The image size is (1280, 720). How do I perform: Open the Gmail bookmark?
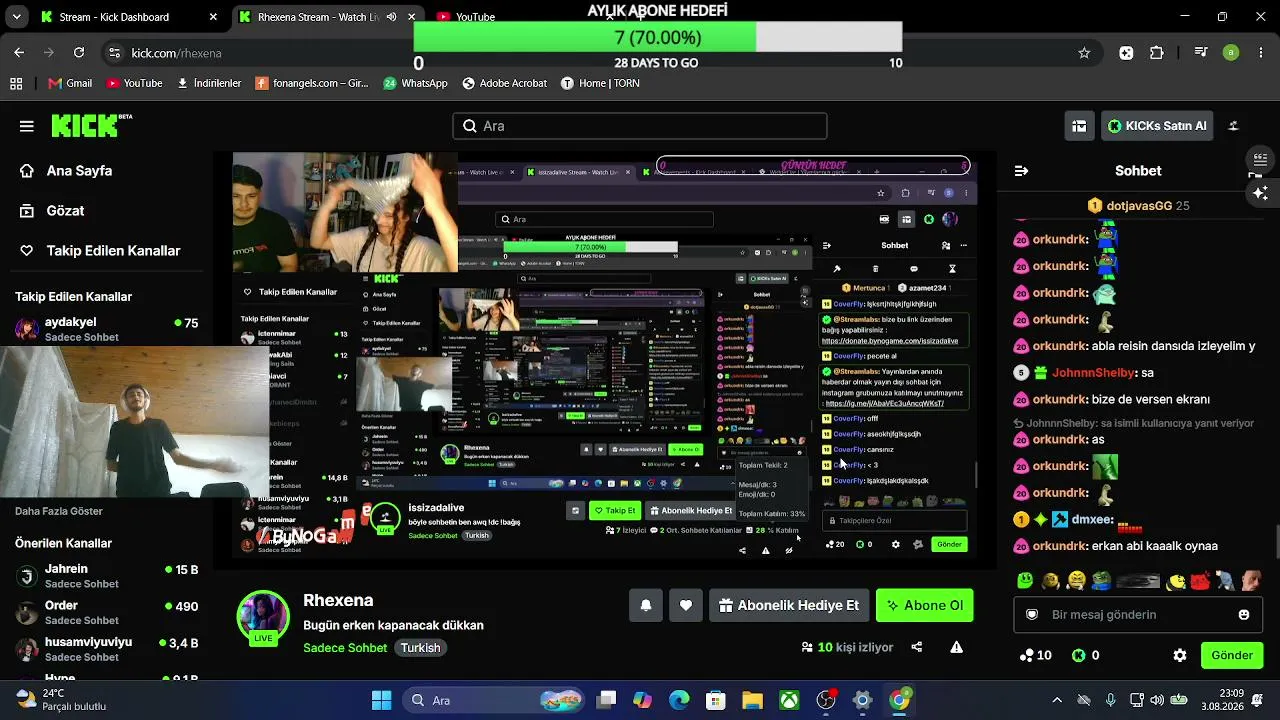click(x=70, y=83)
